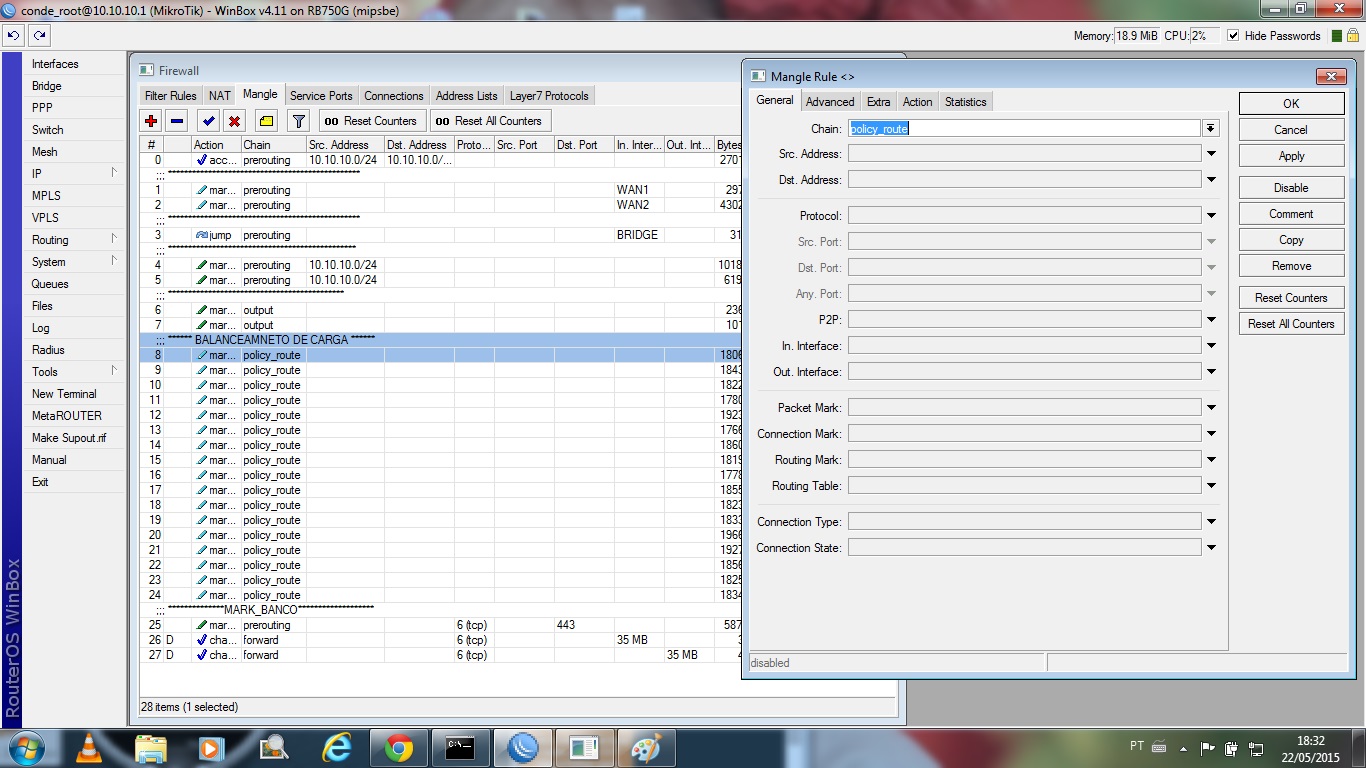Image resolution: width=1366 pixels, height=768 pixels.
Task: Open Google Chrome from the taskbar
Action: (399, 748)
